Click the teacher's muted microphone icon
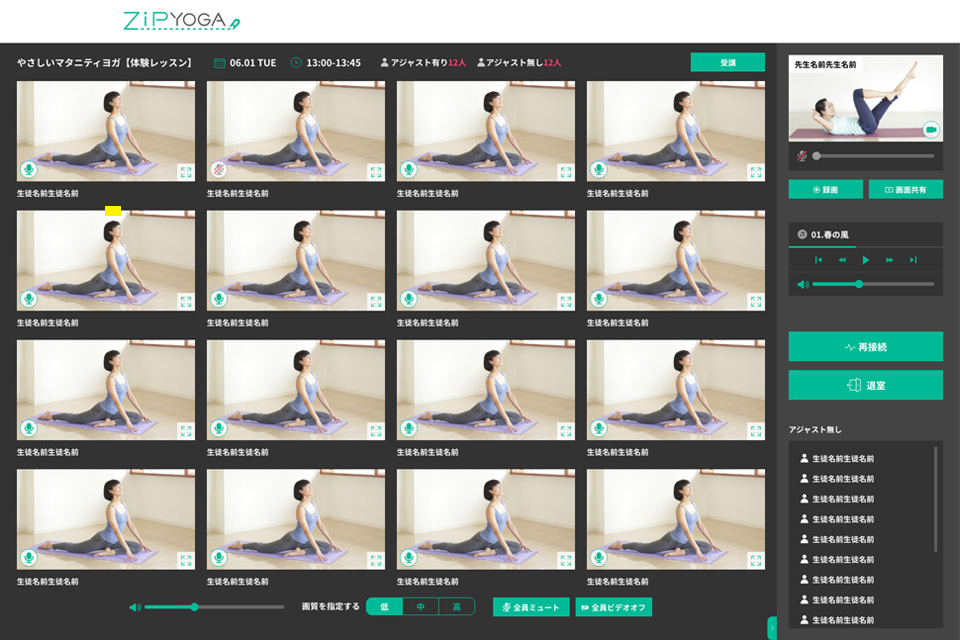This screenshot has height=640, width=960. point(801,156)
